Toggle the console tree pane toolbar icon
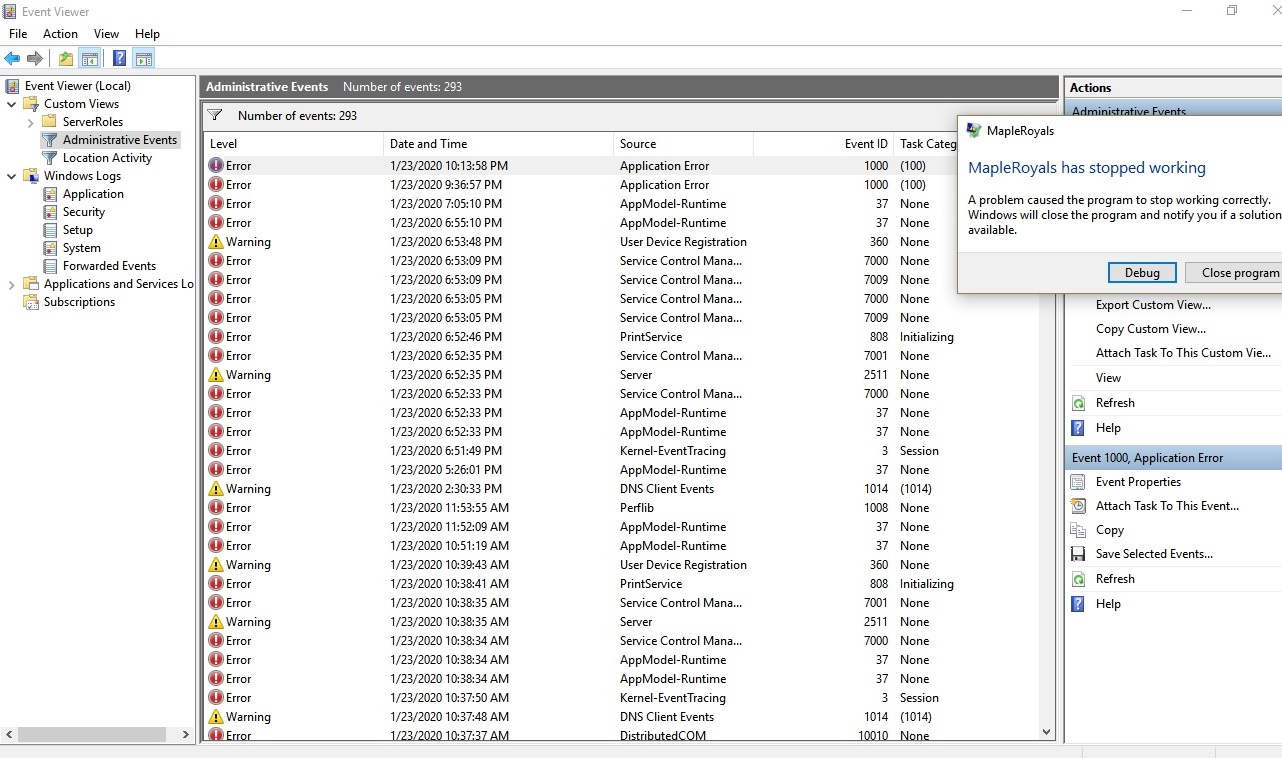 pyautogui.click(x=89, y=58)
